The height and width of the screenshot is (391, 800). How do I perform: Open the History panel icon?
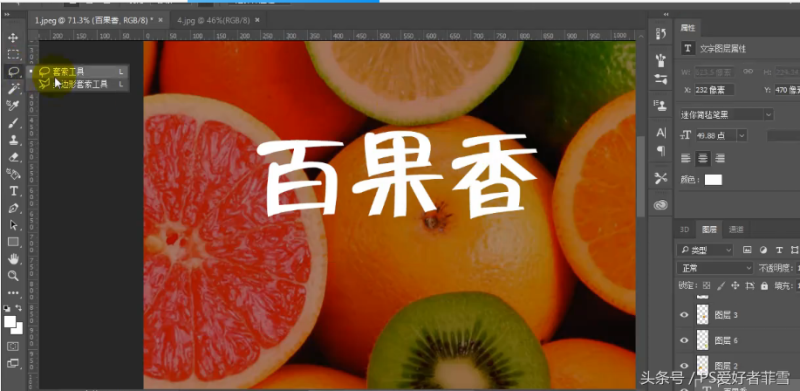[661, 34]
